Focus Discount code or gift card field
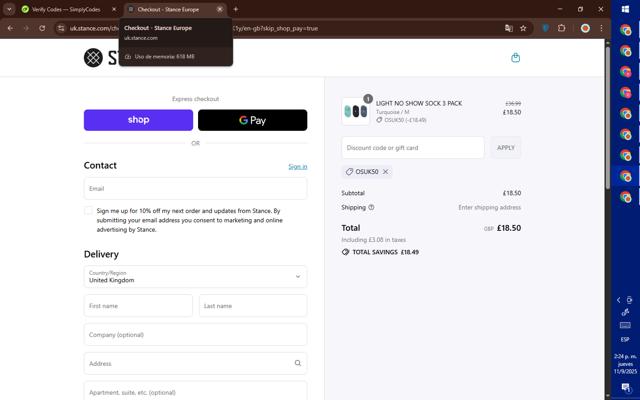 click(x=413, y=148)
